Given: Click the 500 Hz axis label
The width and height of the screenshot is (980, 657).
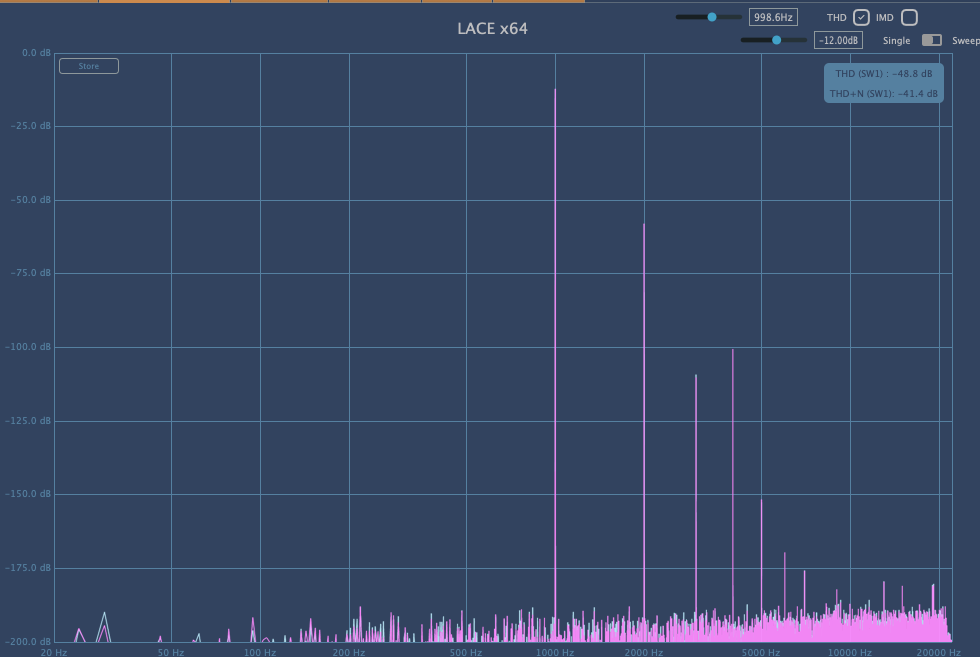Looking at the screenshot, I should [x=466, y=653].
